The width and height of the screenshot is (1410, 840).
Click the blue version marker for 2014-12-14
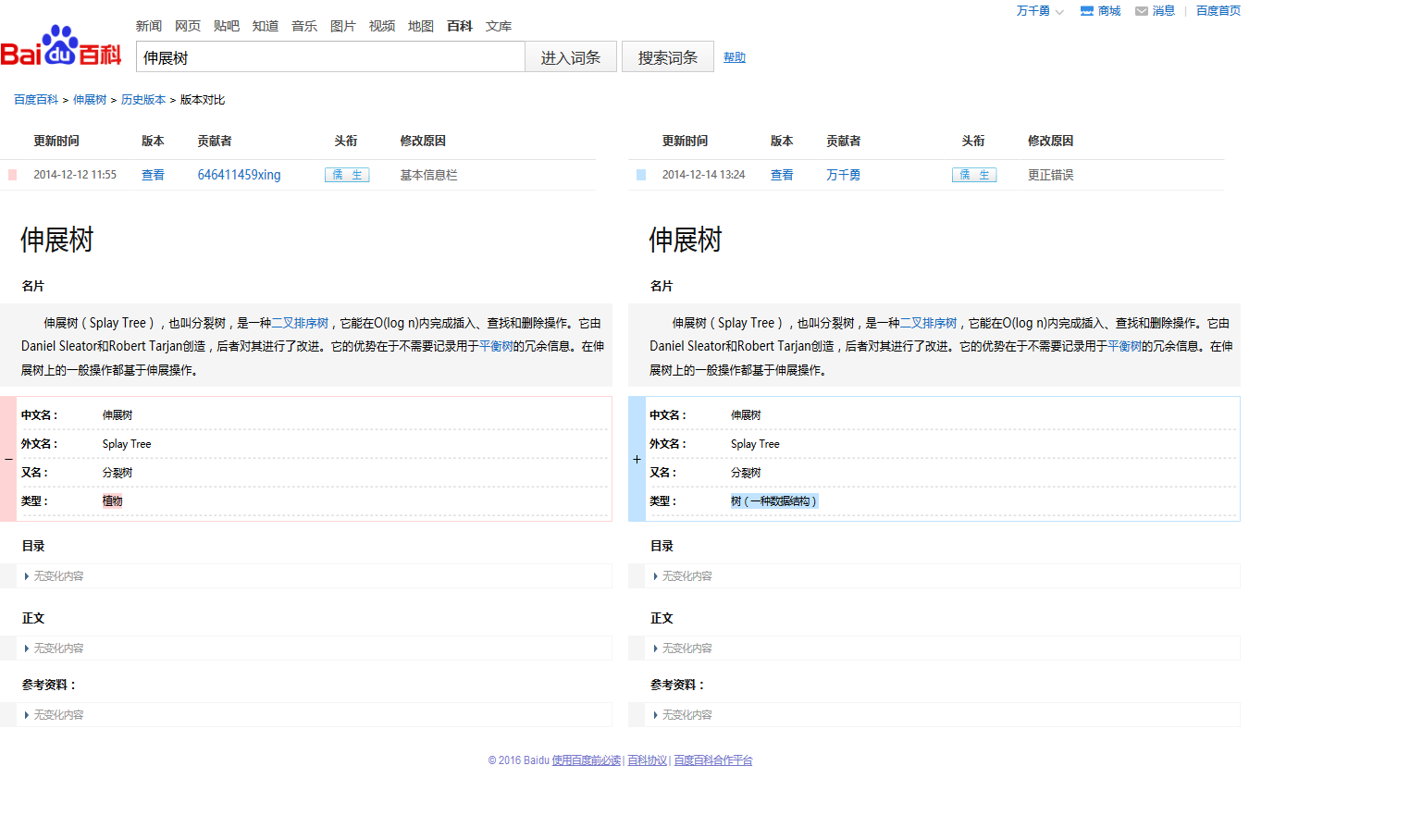coord(641,175)
